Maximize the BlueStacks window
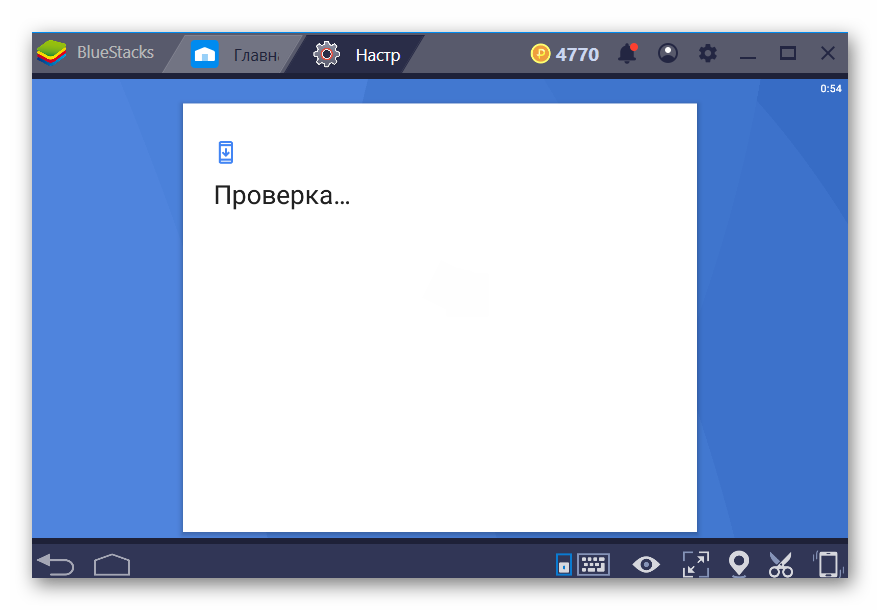Screen dimensions: 880x610 tap(788, 54)
